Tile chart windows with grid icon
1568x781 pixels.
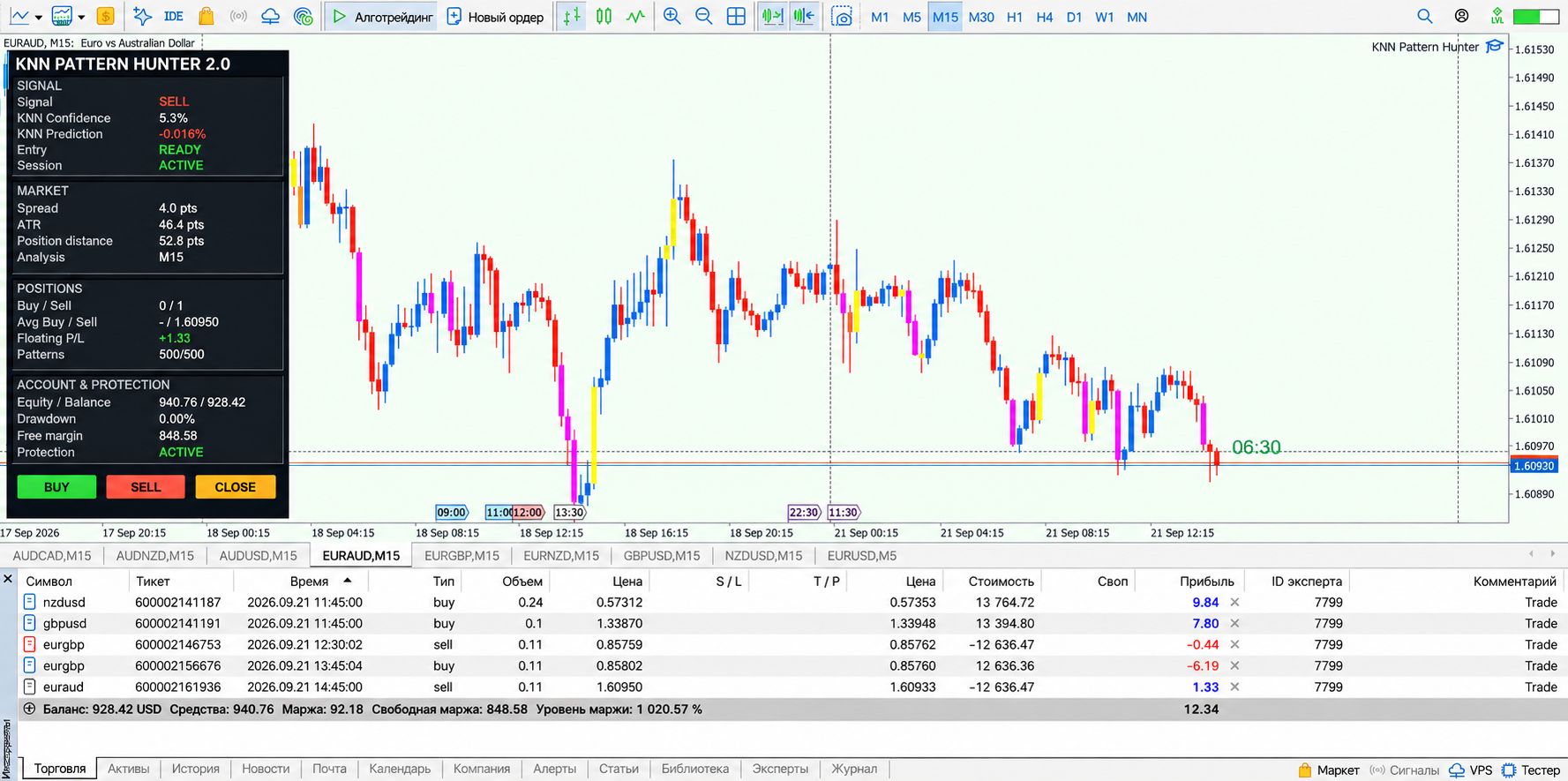(736, 16)
